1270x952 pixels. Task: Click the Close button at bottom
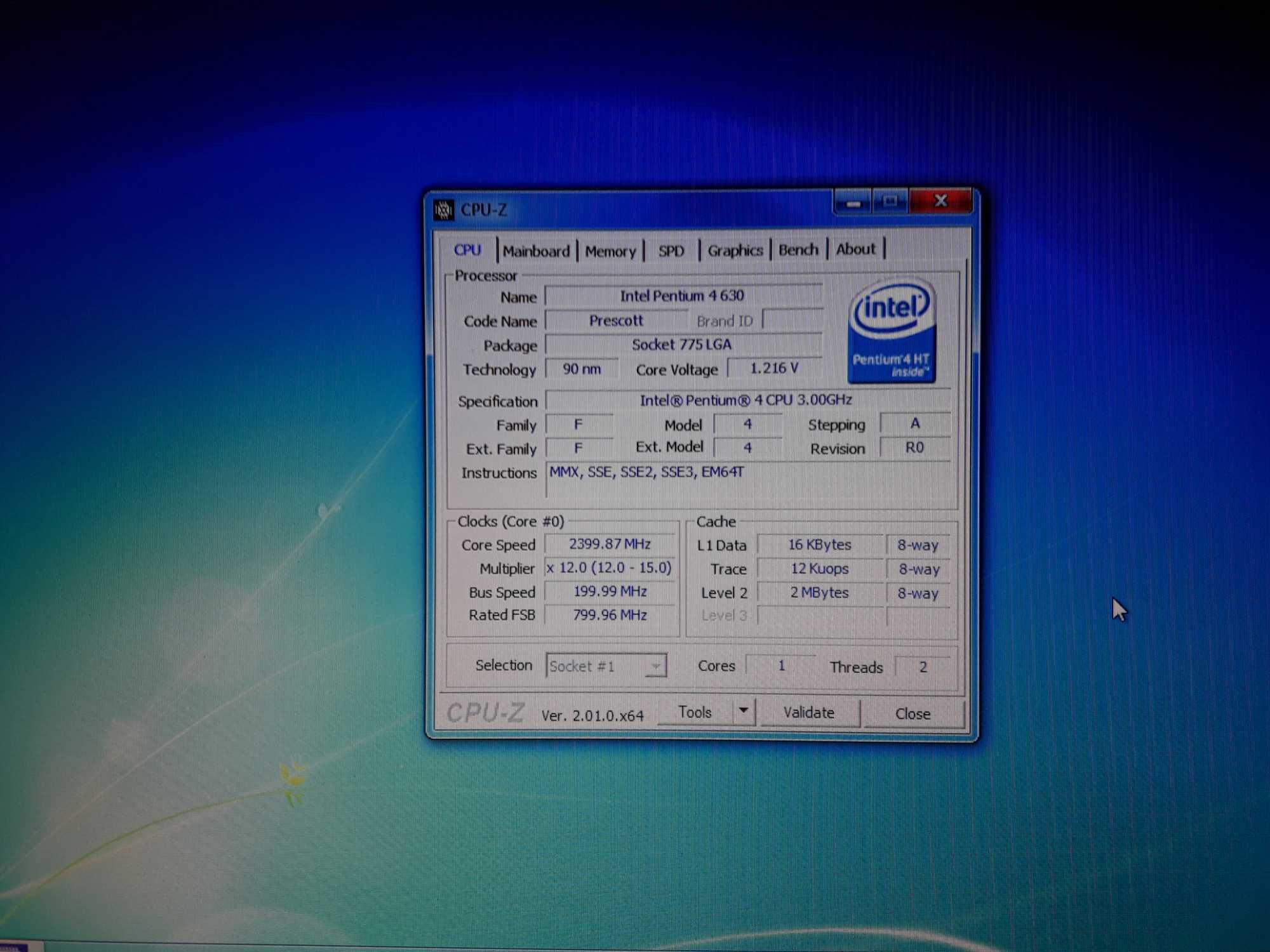pos(912,714)
